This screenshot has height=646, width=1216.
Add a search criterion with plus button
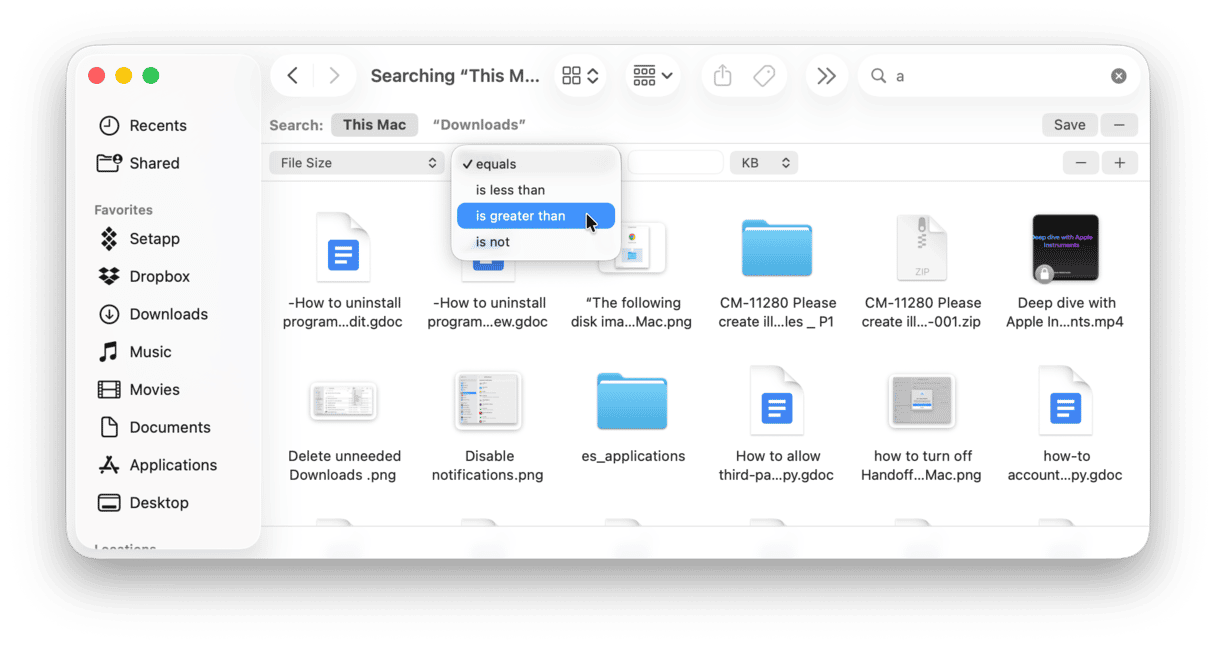(1119, 163)
